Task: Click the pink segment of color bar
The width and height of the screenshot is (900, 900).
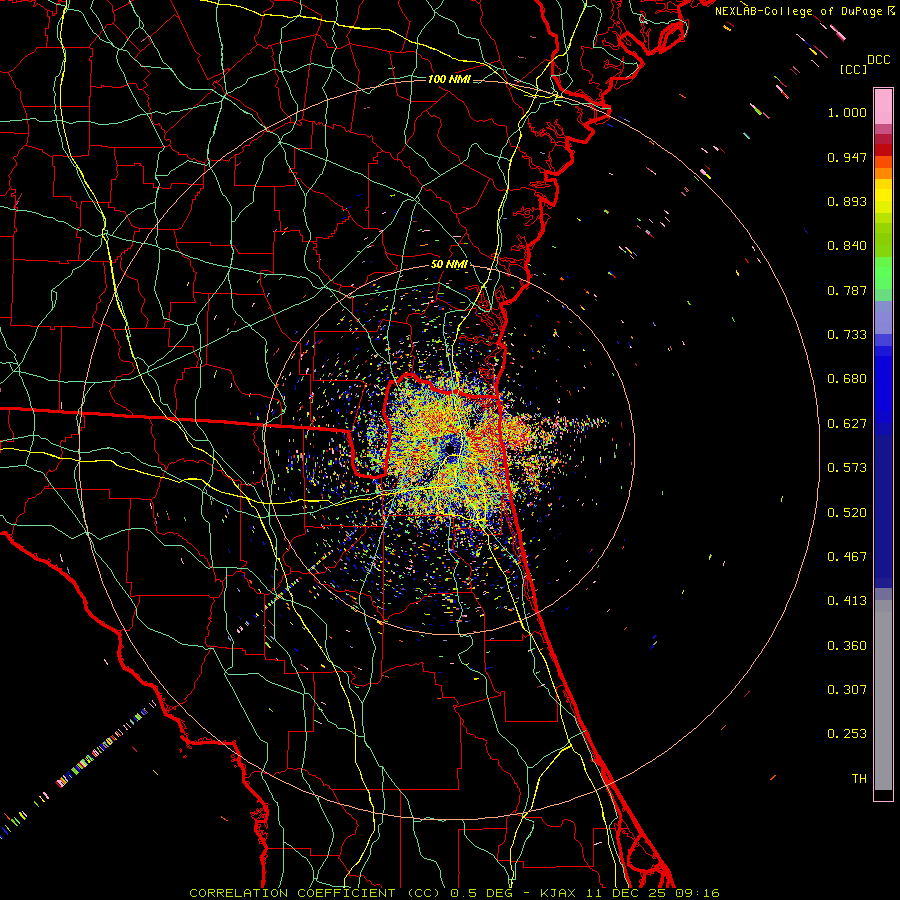Action: point(883,107)
